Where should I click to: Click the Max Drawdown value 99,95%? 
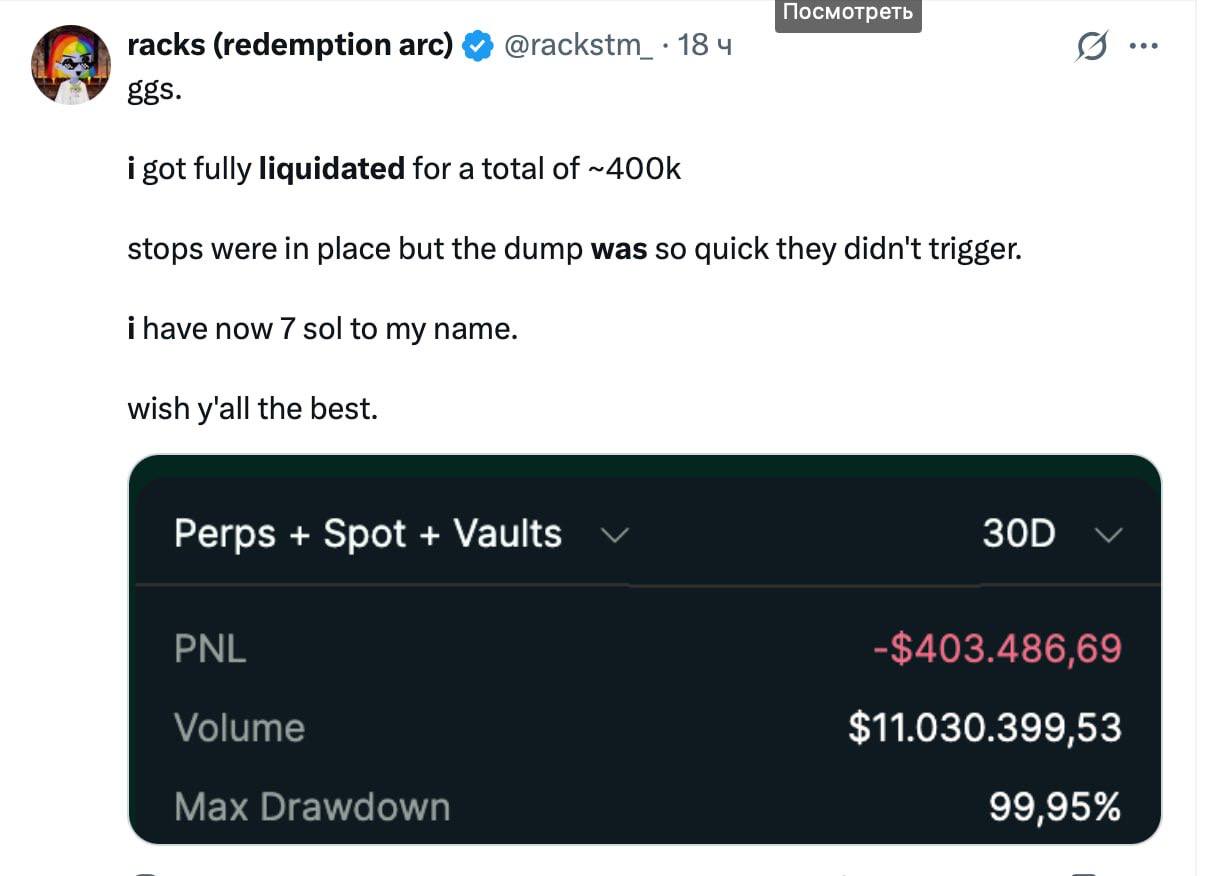(x=1055, y=806)
